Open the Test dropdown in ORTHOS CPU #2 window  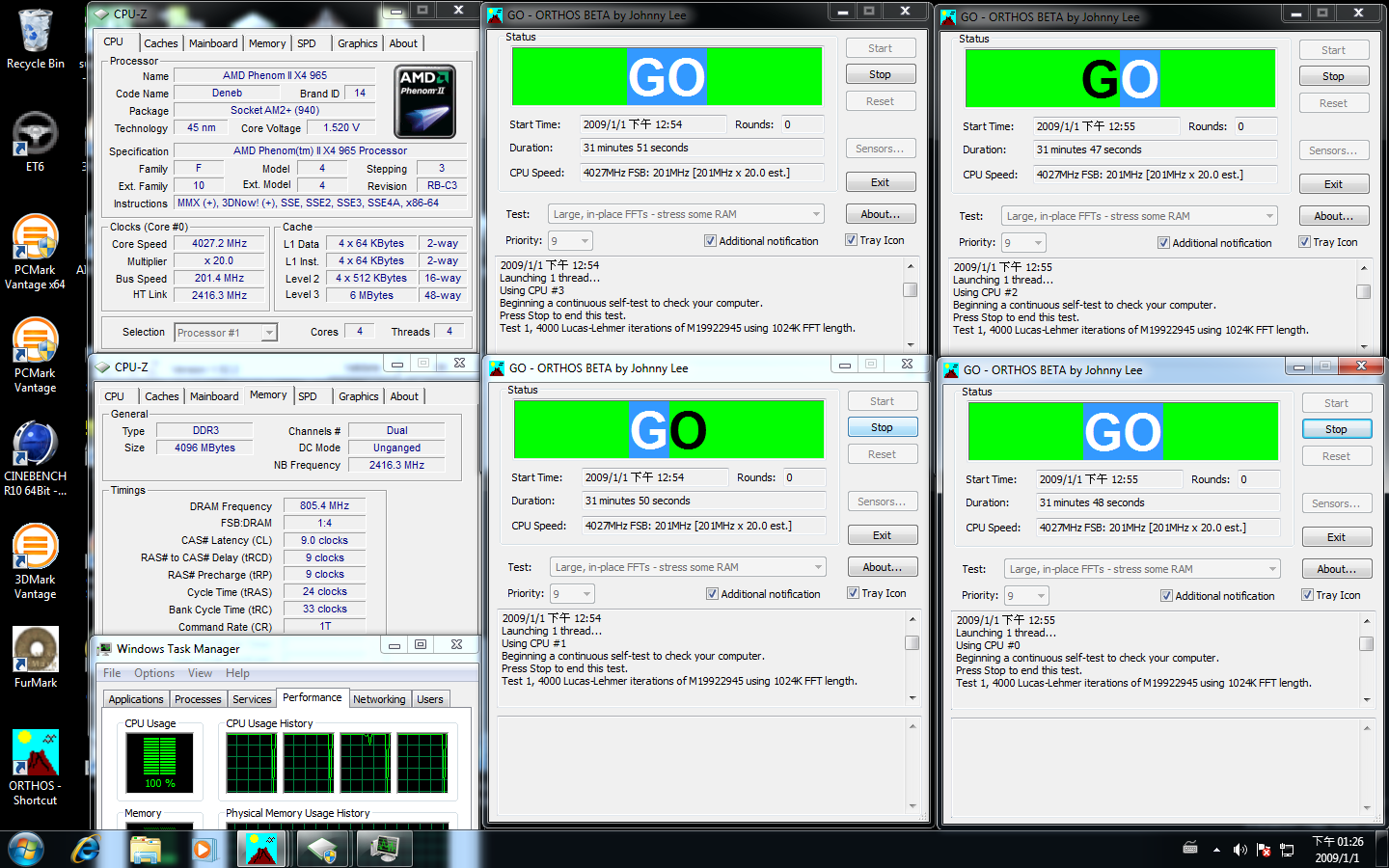(x=1139, y=216)
